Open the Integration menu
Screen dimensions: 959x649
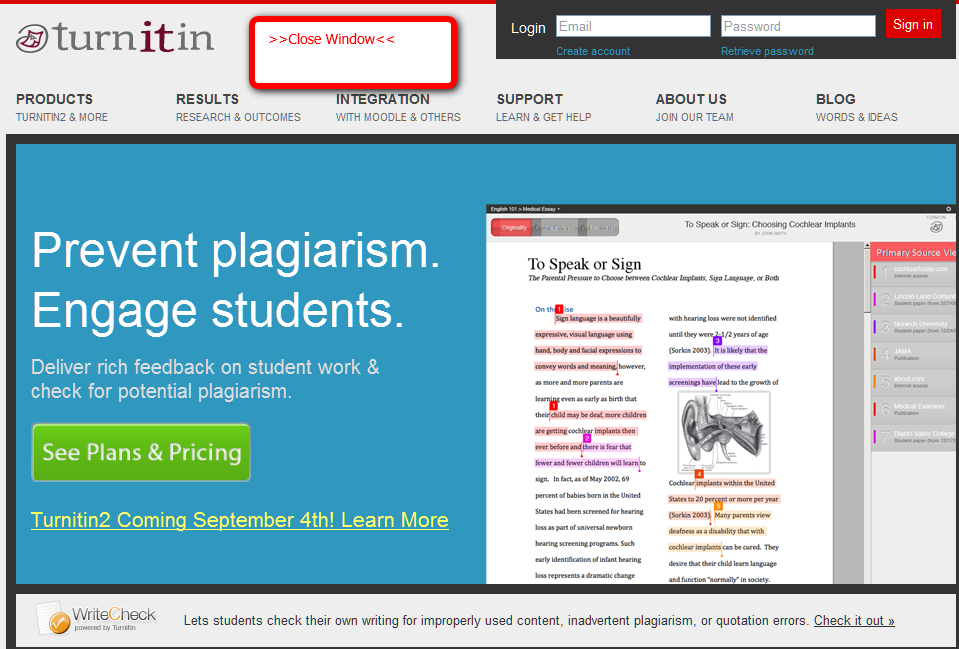tap(398, 108)
